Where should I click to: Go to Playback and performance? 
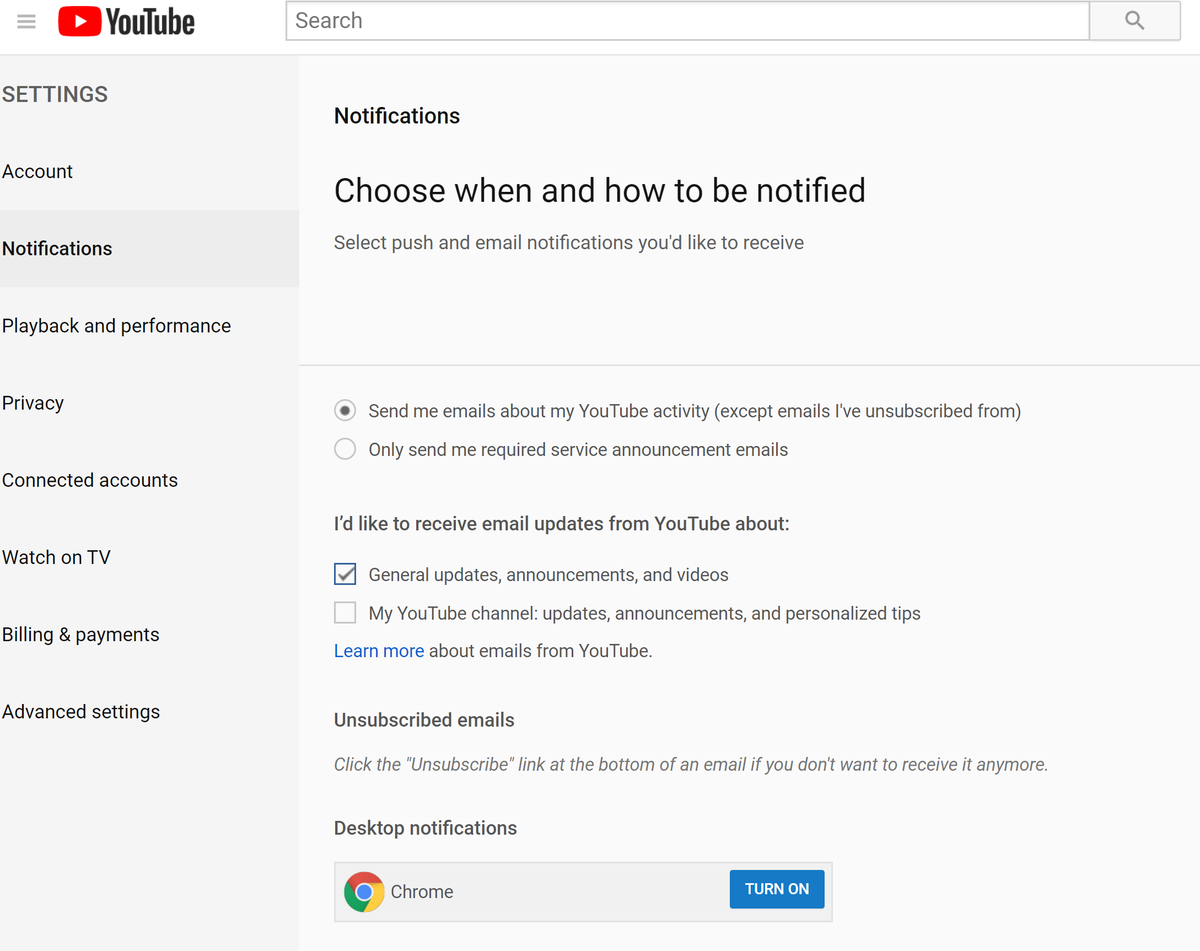click(x=116, y=325)
